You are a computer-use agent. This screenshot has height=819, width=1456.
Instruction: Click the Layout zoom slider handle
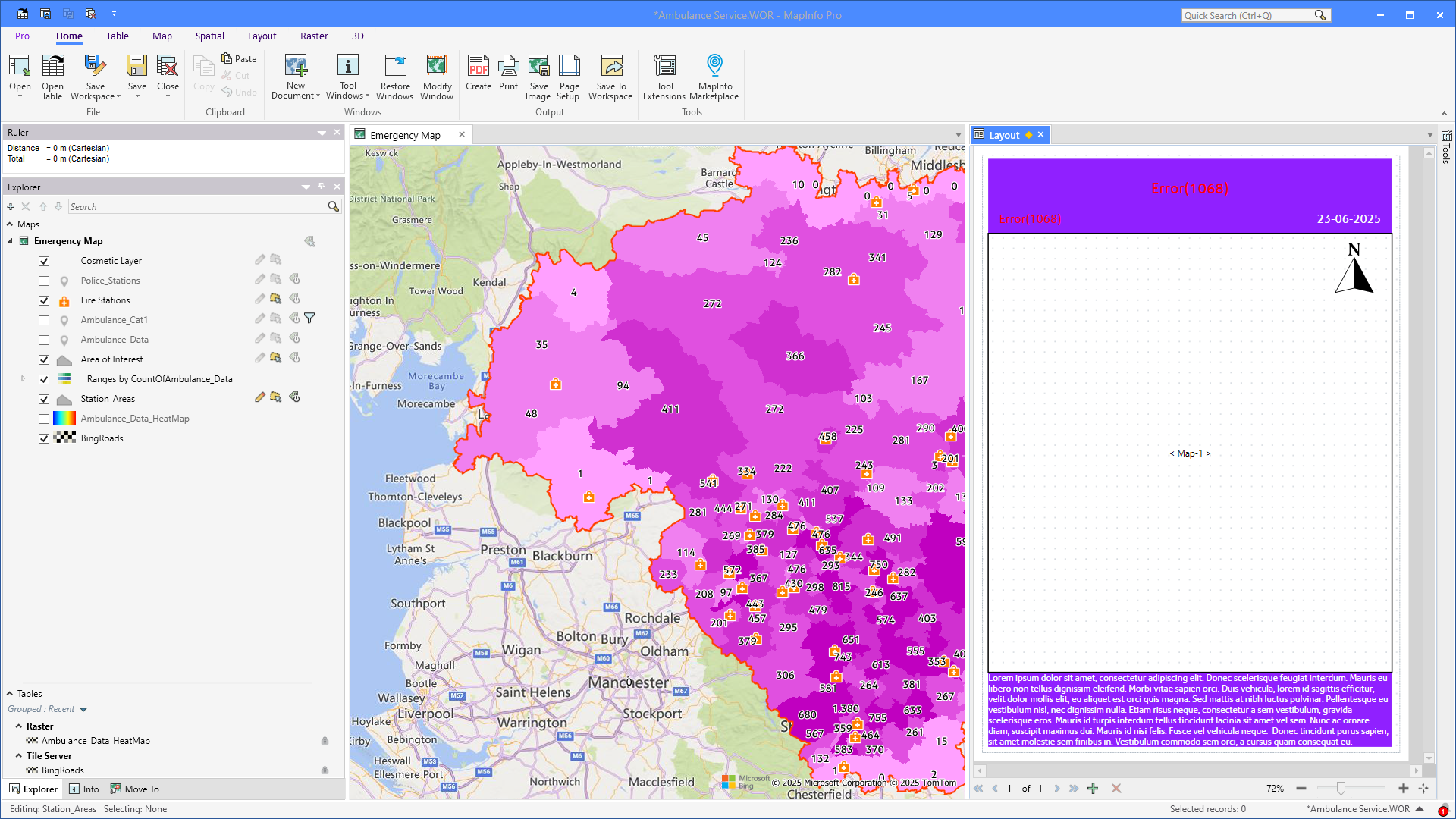pyautogui.click(x=1341, y=789)
